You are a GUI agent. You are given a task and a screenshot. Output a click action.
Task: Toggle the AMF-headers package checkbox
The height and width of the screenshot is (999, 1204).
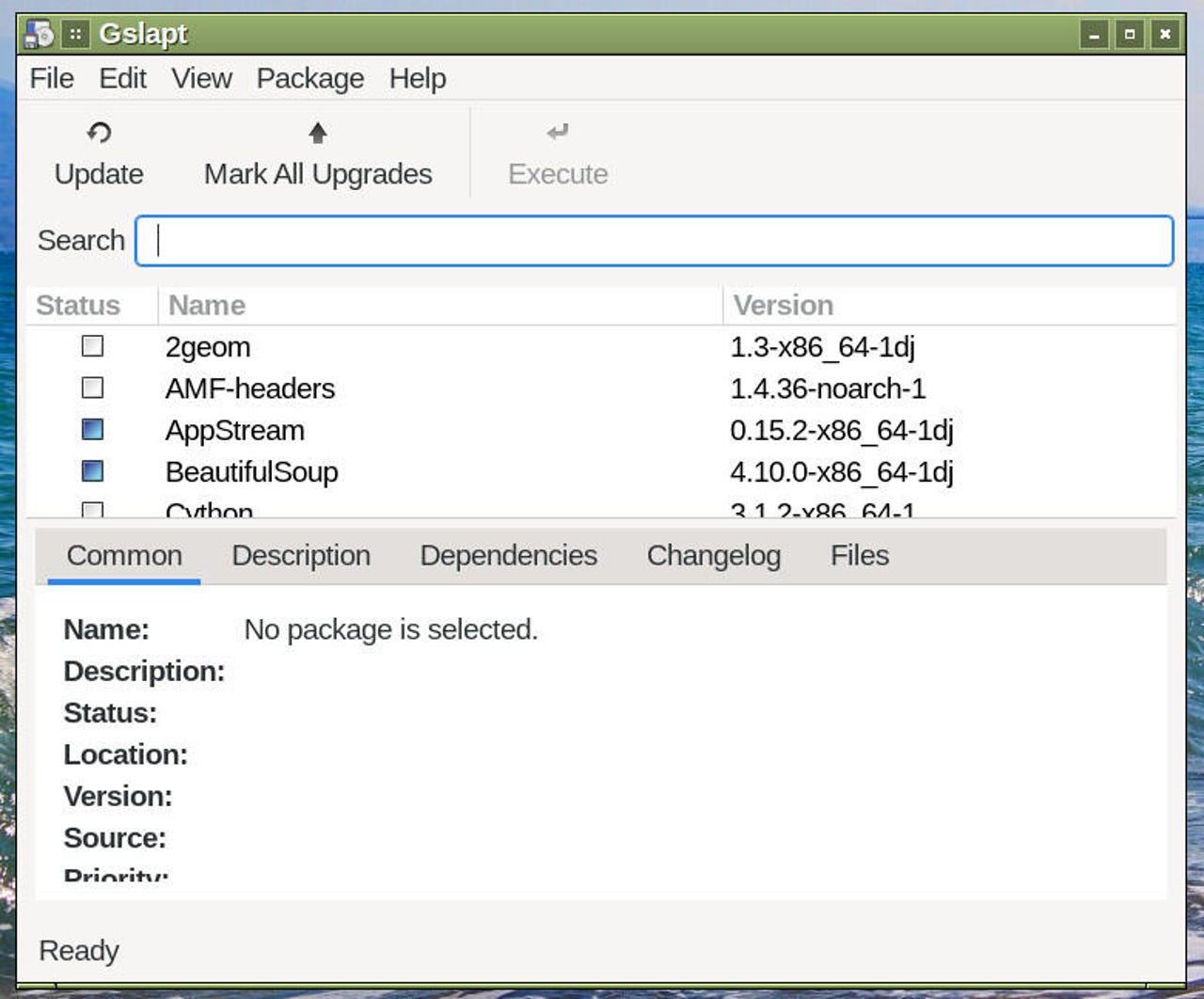(92, 388)
